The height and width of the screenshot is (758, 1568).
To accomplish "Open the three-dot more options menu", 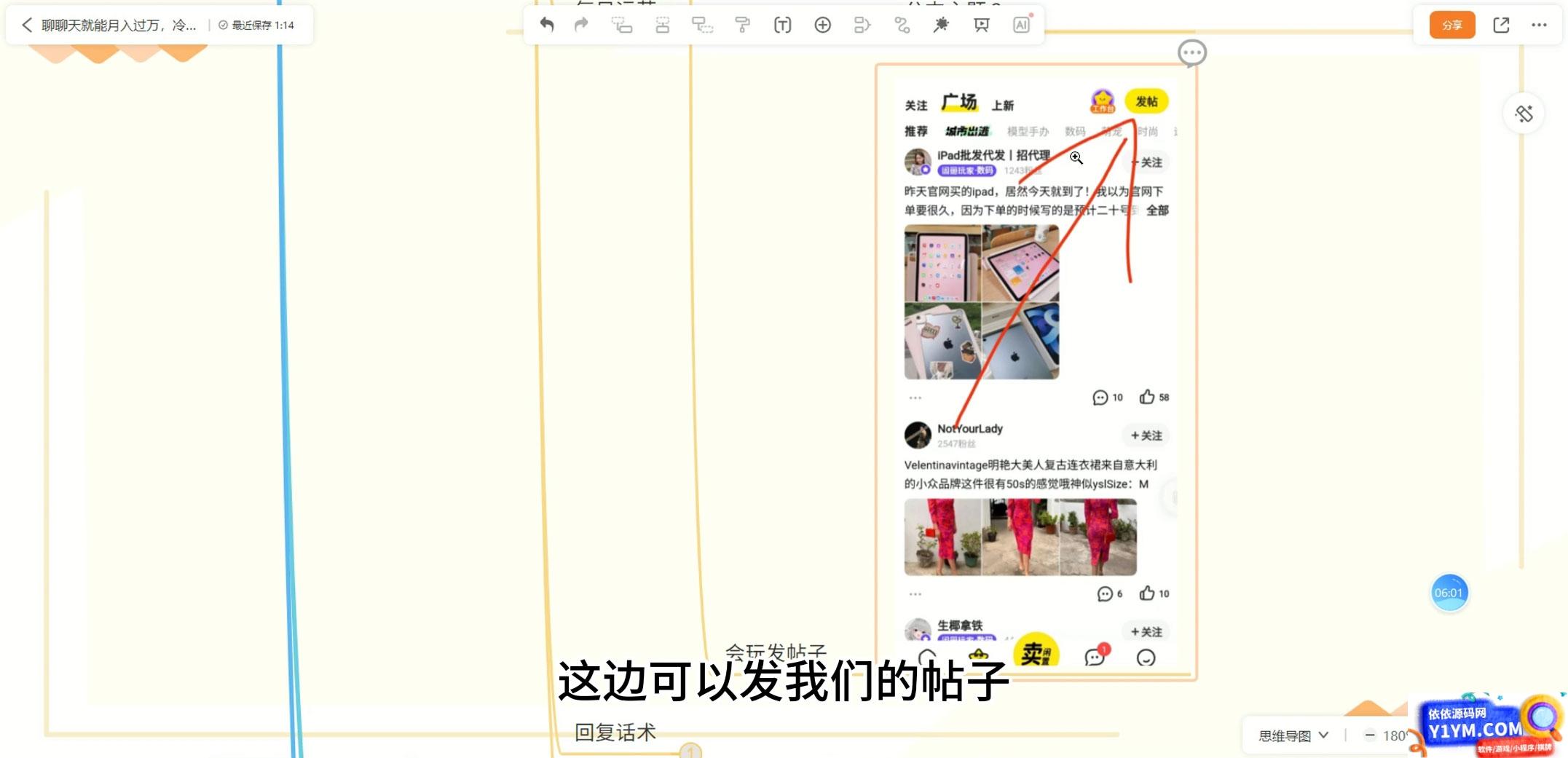I will (1539, 25).
